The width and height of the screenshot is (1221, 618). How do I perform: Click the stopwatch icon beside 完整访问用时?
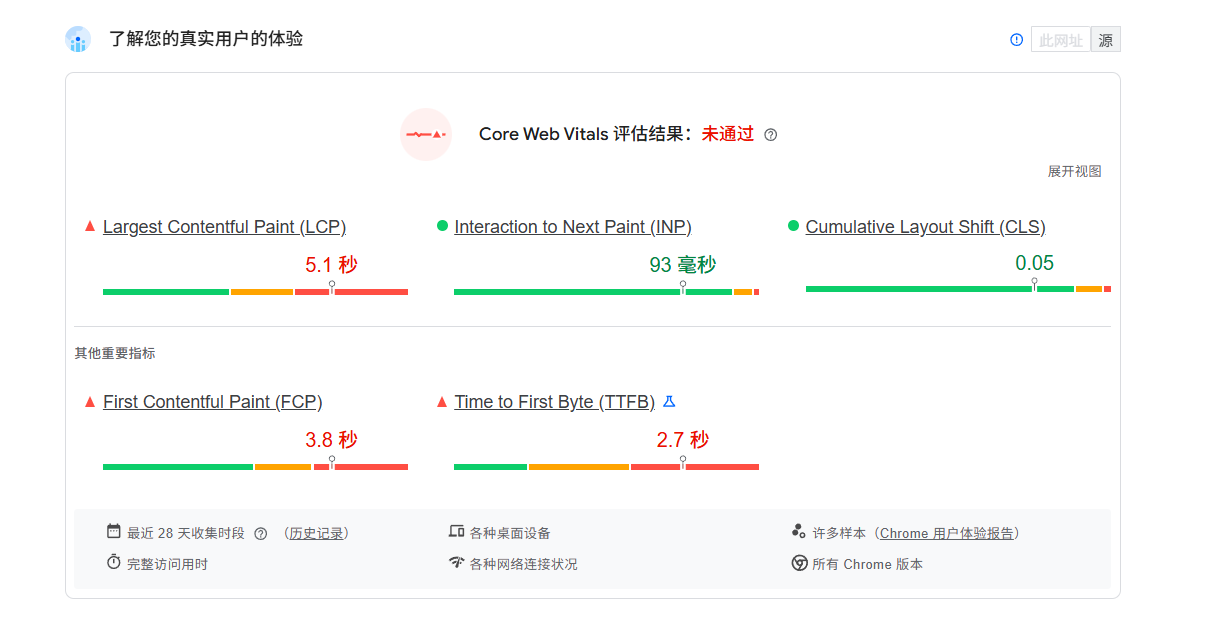coord(113,563)
